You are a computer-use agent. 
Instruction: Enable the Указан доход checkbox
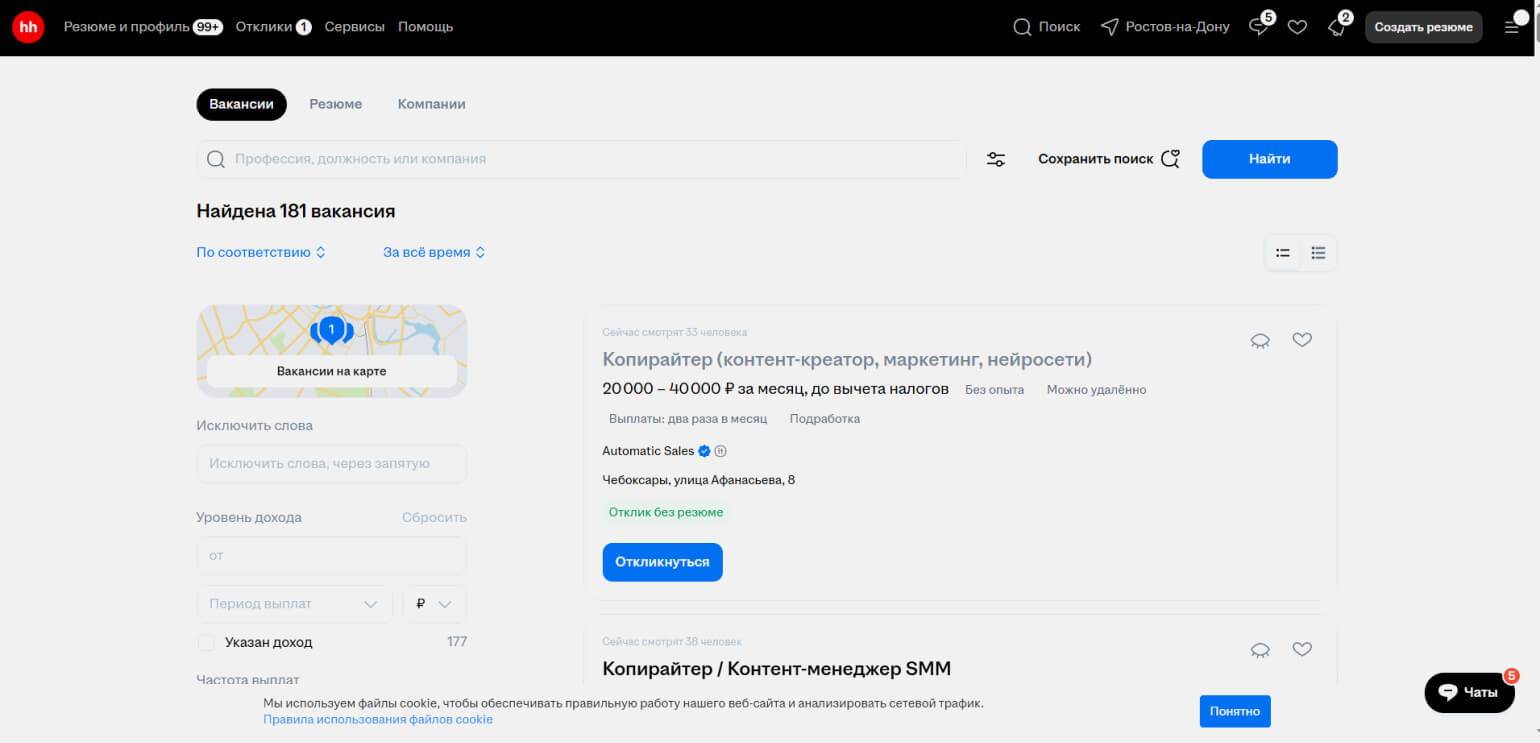(x=206, y=642)
